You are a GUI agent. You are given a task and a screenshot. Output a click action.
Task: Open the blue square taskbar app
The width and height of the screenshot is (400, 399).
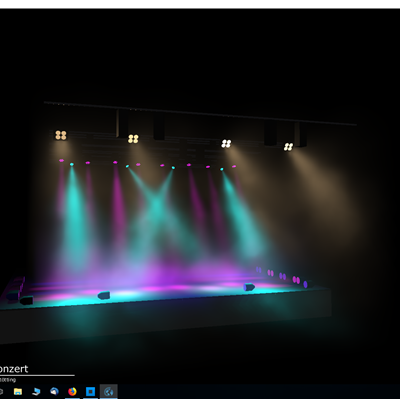pos(90,391)
